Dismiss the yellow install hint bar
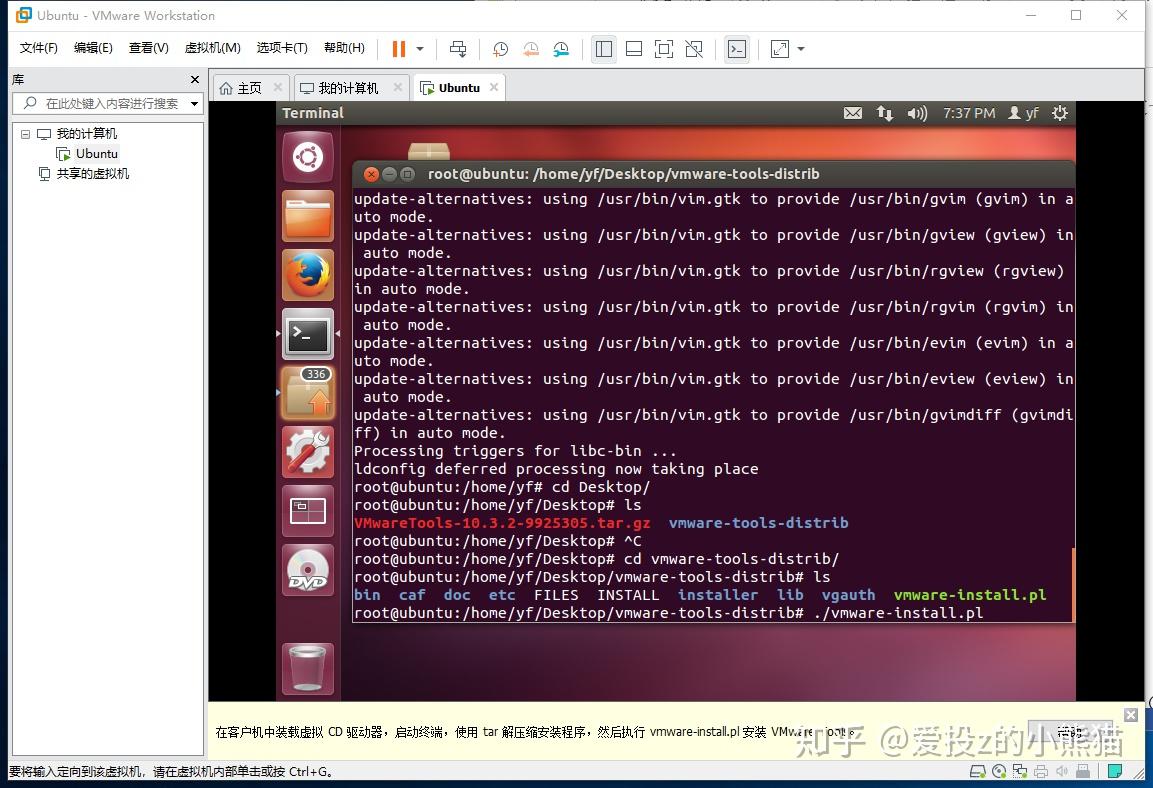The height and width of the screenshot is (788, 1153). [1131, 714]
